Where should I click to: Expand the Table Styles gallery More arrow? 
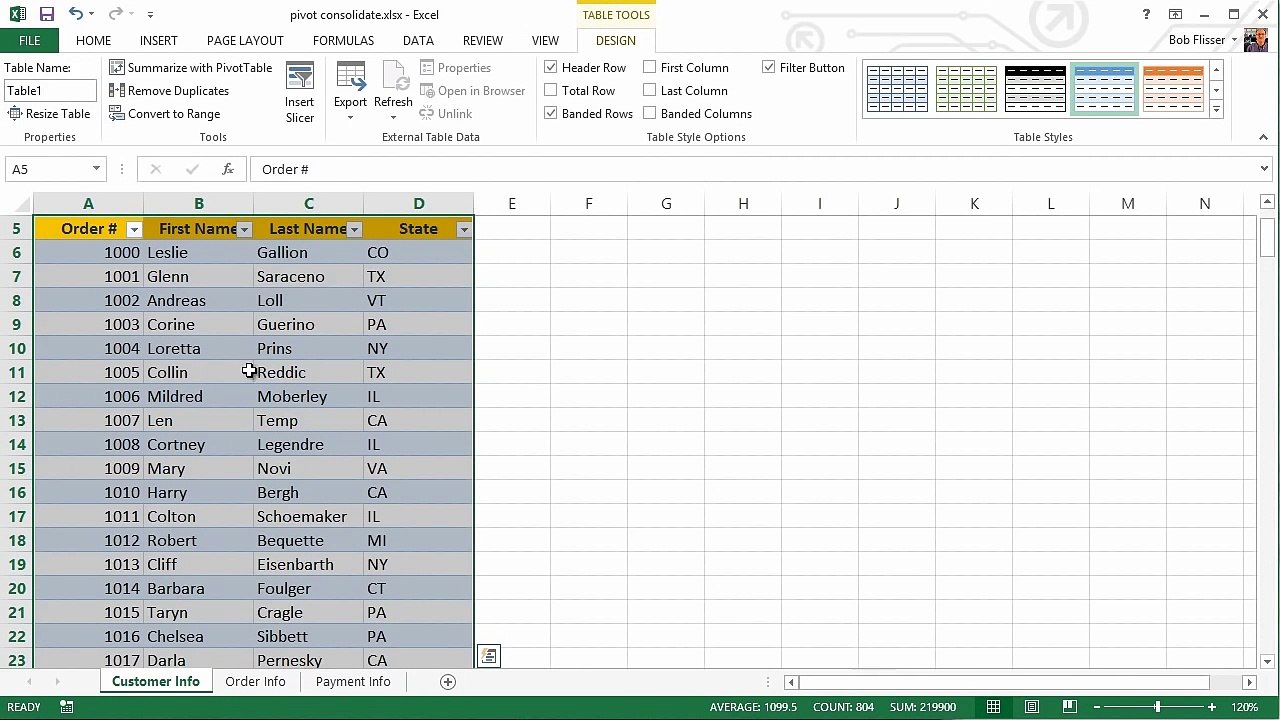coord(1216,110)
